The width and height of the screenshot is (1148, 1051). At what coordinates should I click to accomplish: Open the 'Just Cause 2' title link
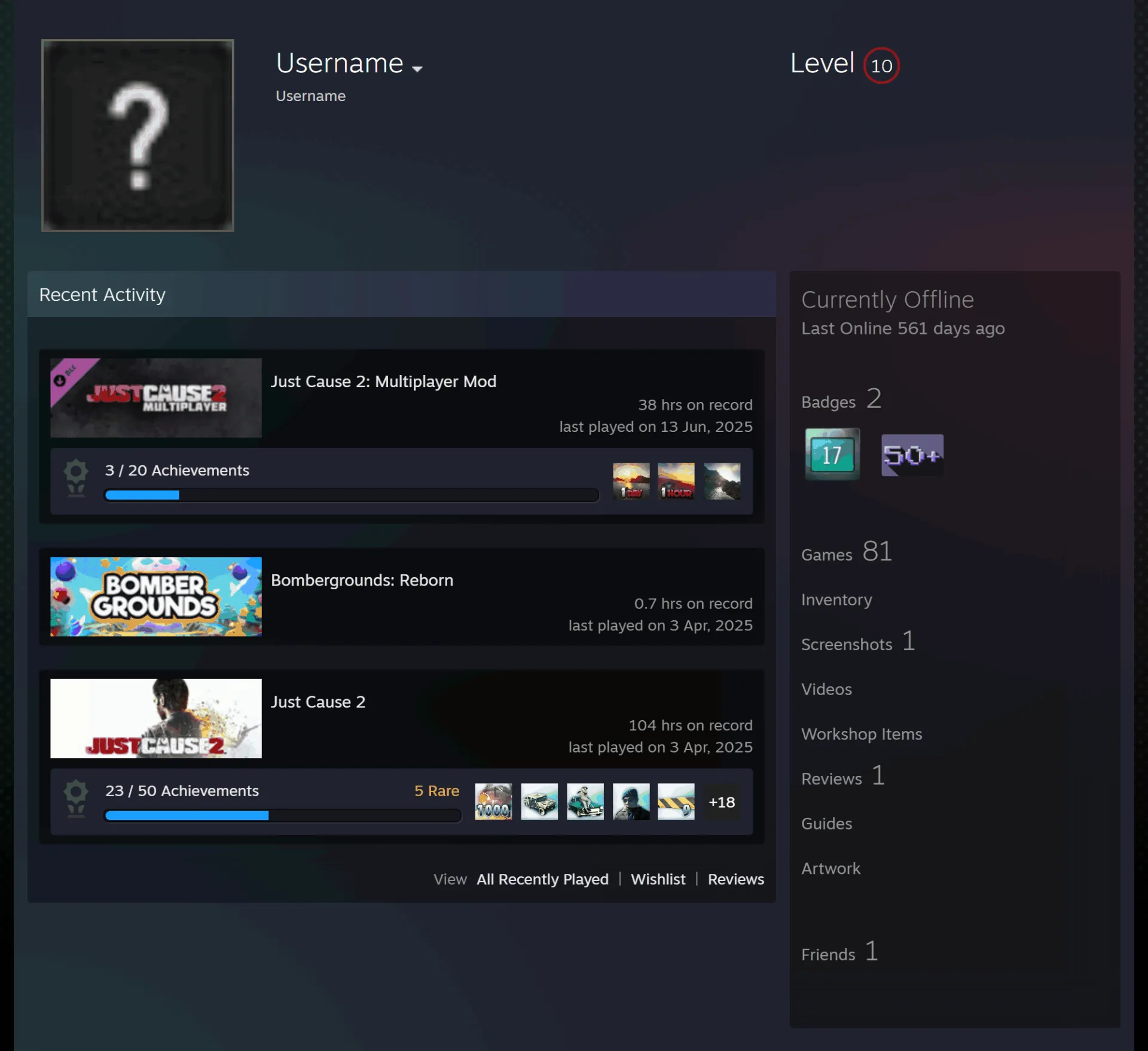point(318,702)
